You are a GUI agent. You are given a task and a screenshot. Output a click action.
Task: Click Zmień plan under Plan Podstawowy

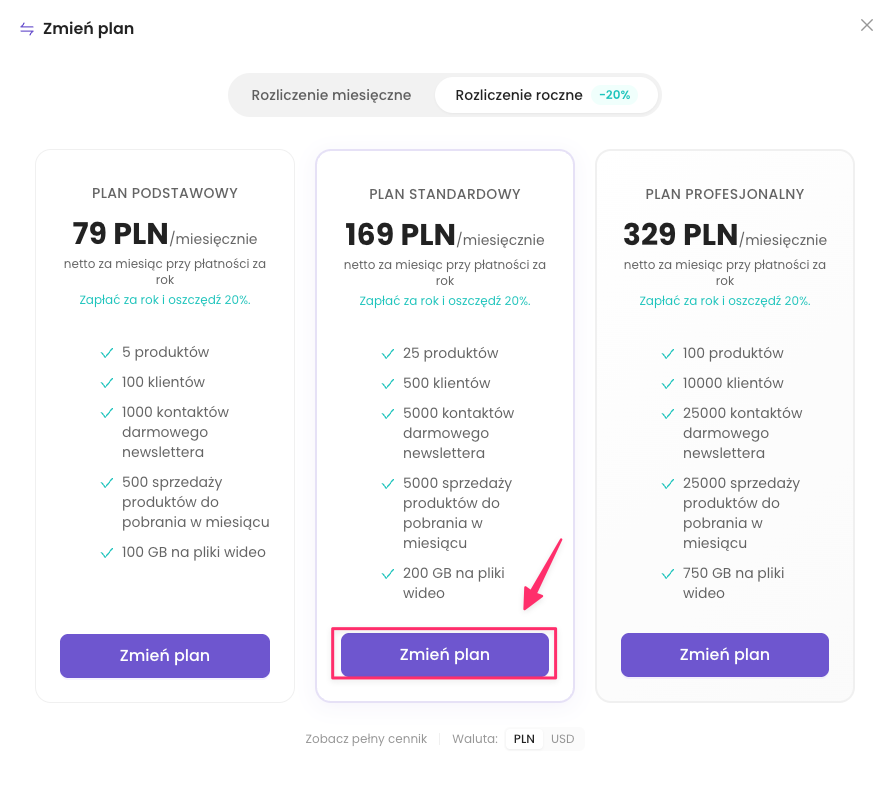coord(165,656)
